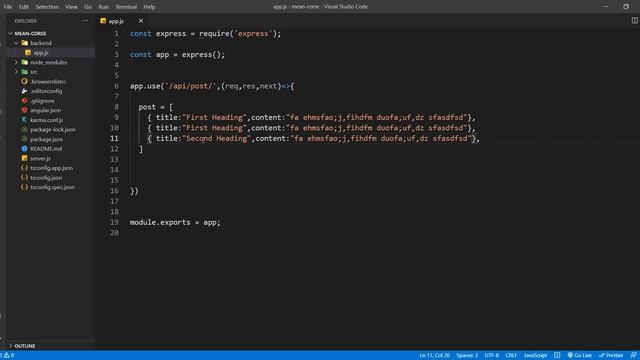Viewport: 640px width, 360px height.
Task: Open the View menu
Action: [71, 7]
